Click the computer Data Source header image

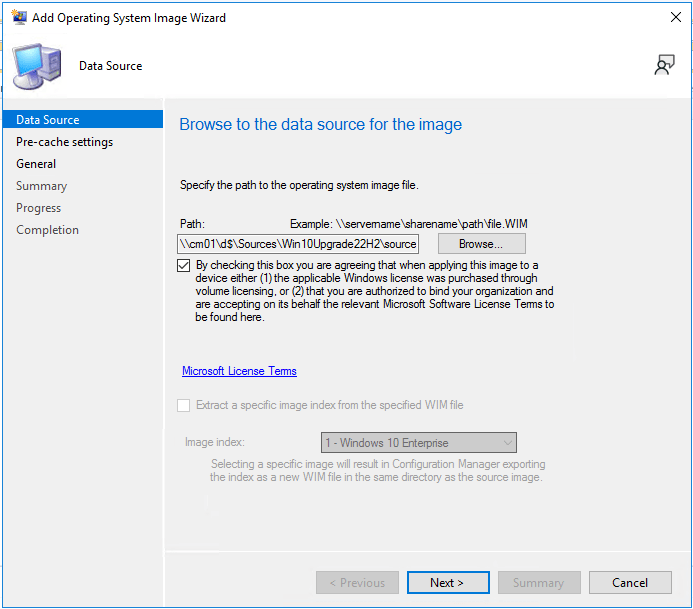point(36,66)
